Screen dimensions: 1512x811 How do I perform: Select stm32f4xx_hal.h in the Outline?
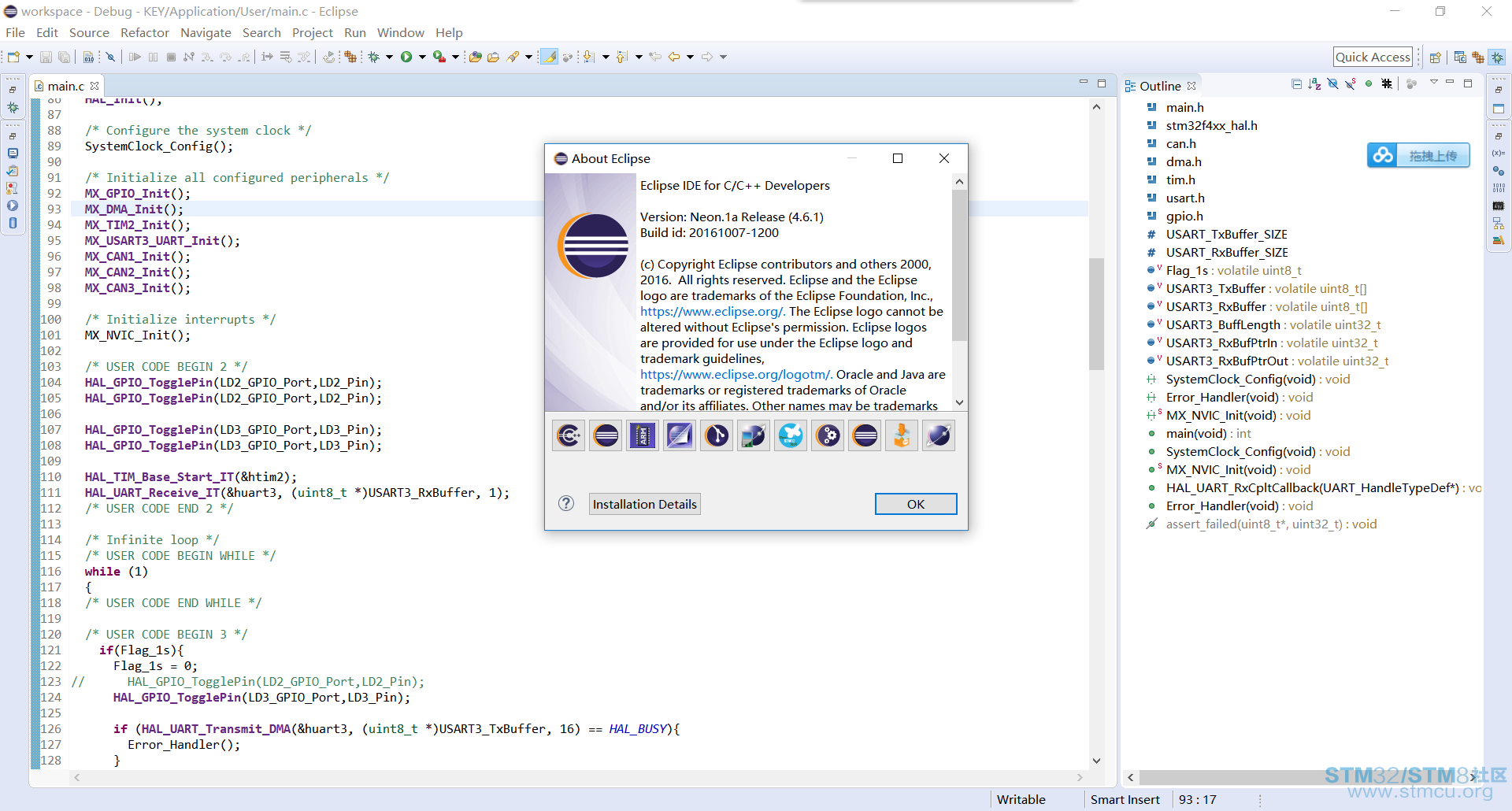[1211, 125]
